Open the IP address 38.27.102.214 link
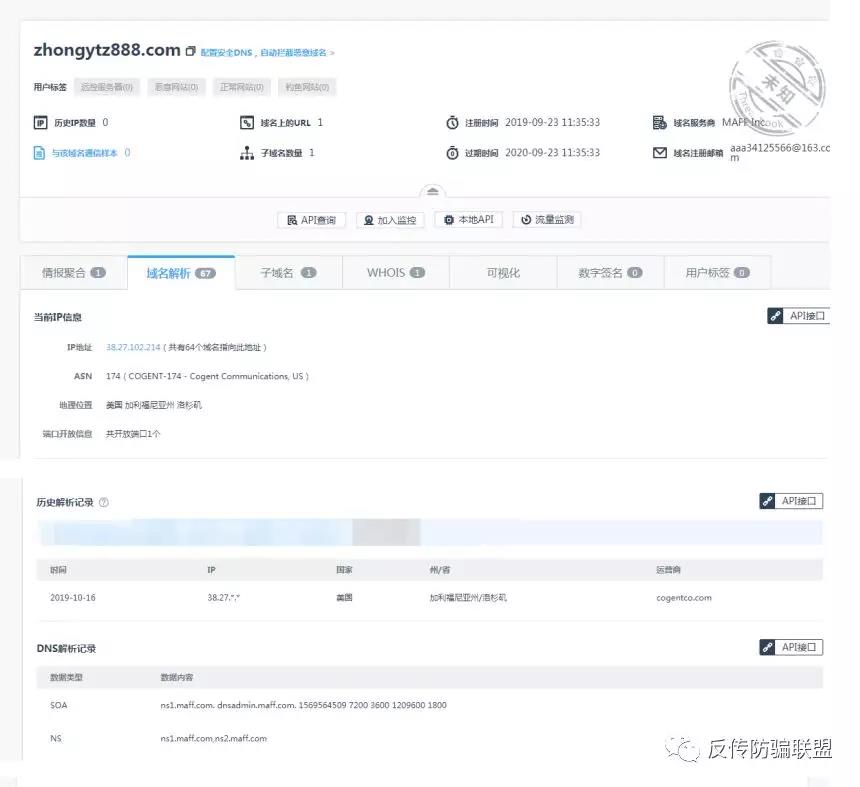 pyautogui.click(x=133, y=347)
